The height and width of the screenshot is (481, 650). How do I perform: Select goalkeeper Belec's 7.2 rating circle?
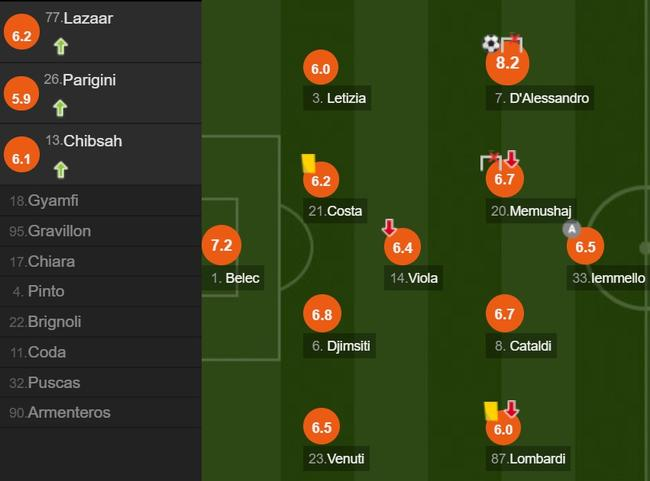click(x=221, y=245)
